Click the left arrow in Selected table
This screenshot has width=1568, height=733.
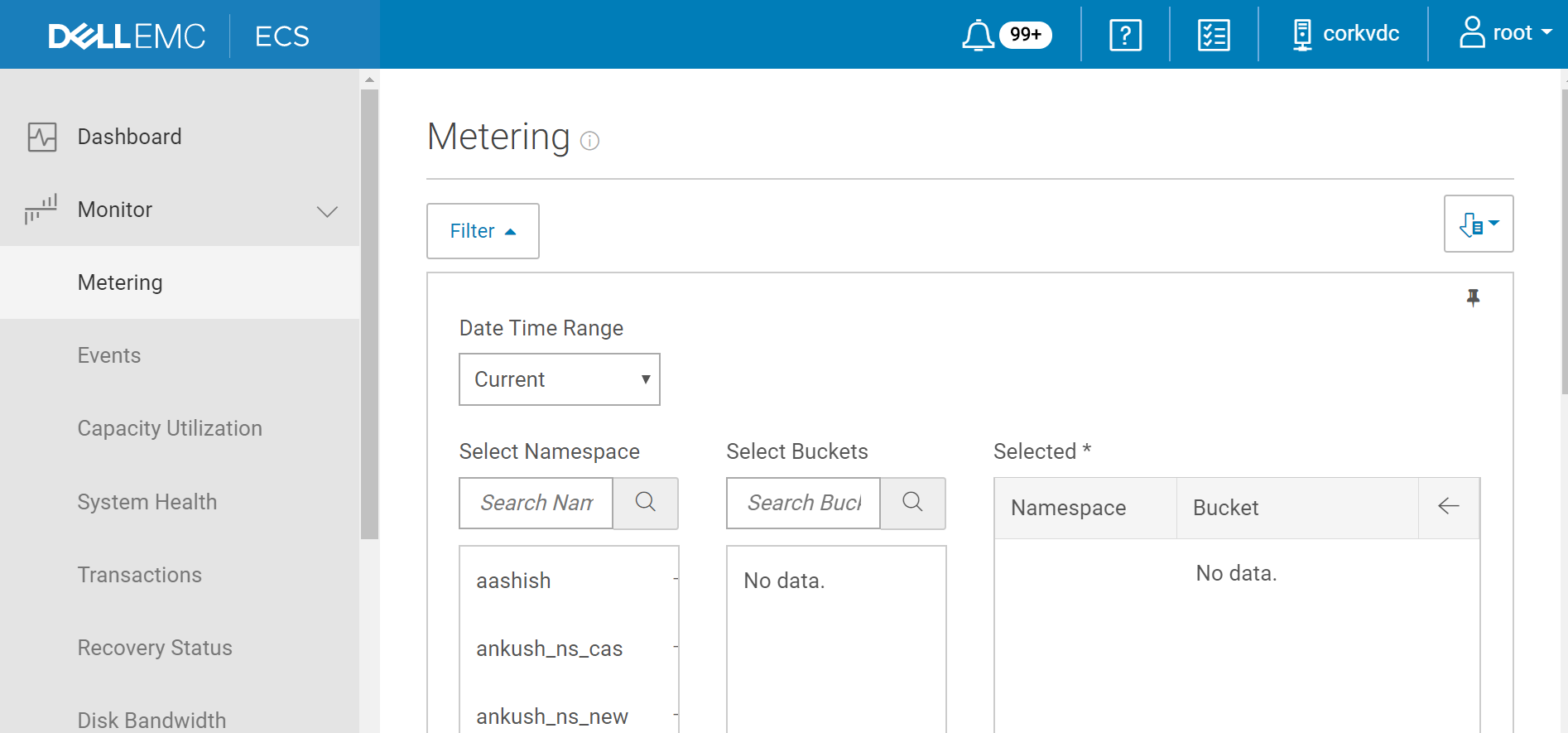point(1448,507)
